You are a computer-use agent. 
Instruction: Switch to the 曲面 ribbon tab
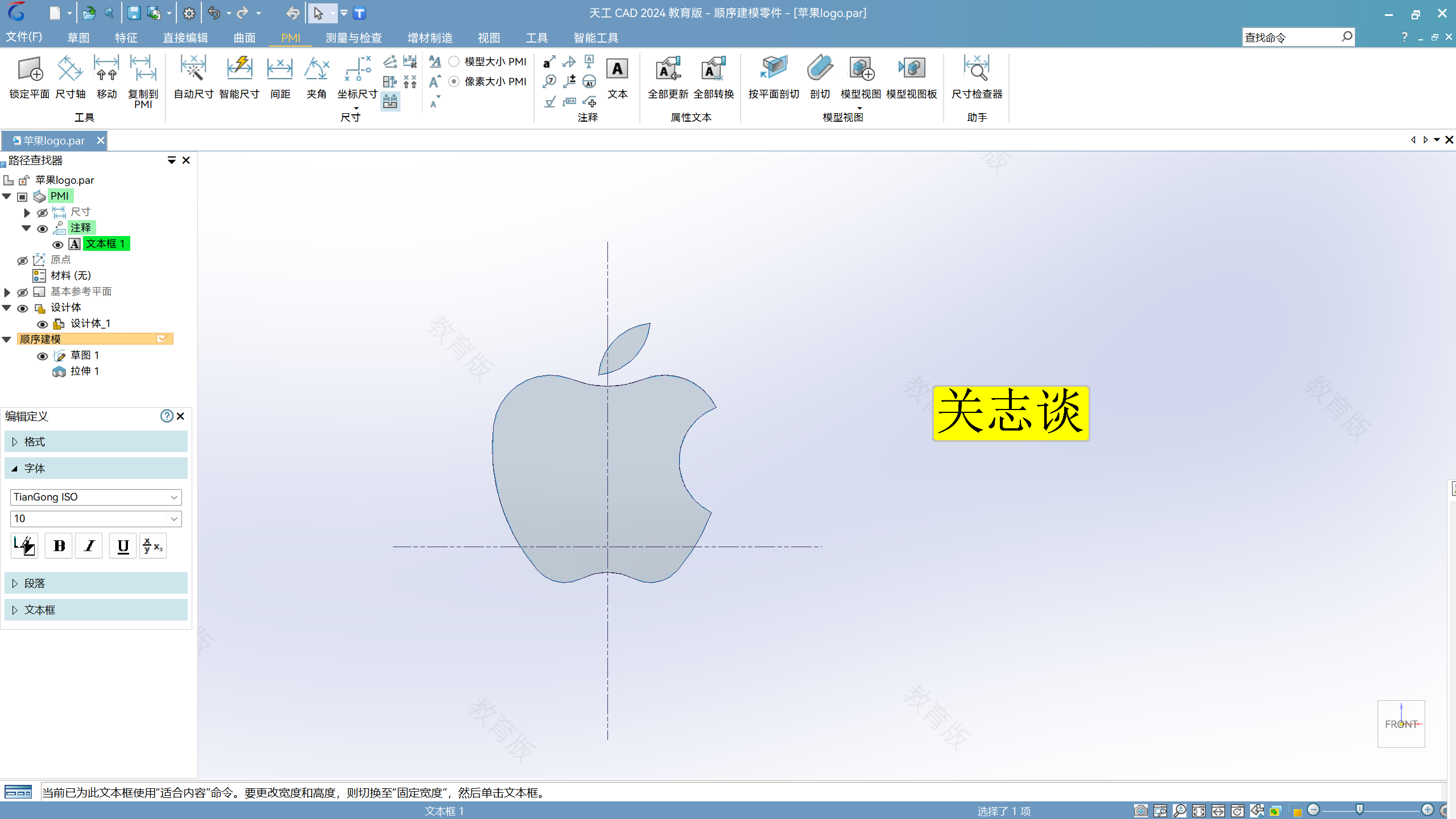[x=245, y=38]
